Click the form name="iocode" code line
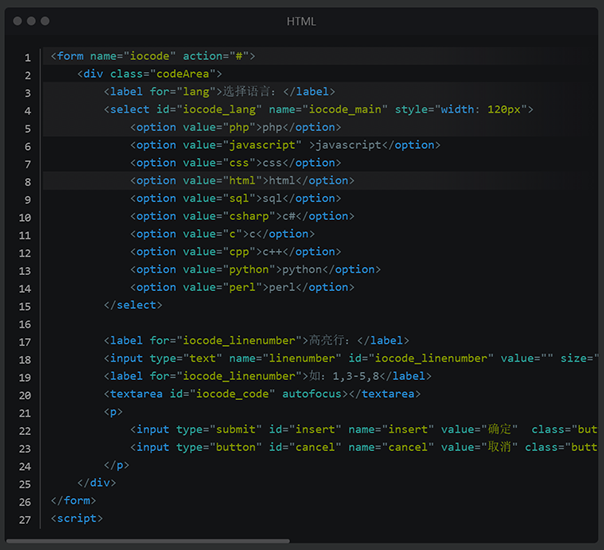This screenshot has height=550, width=604. [x=153, y=56]
